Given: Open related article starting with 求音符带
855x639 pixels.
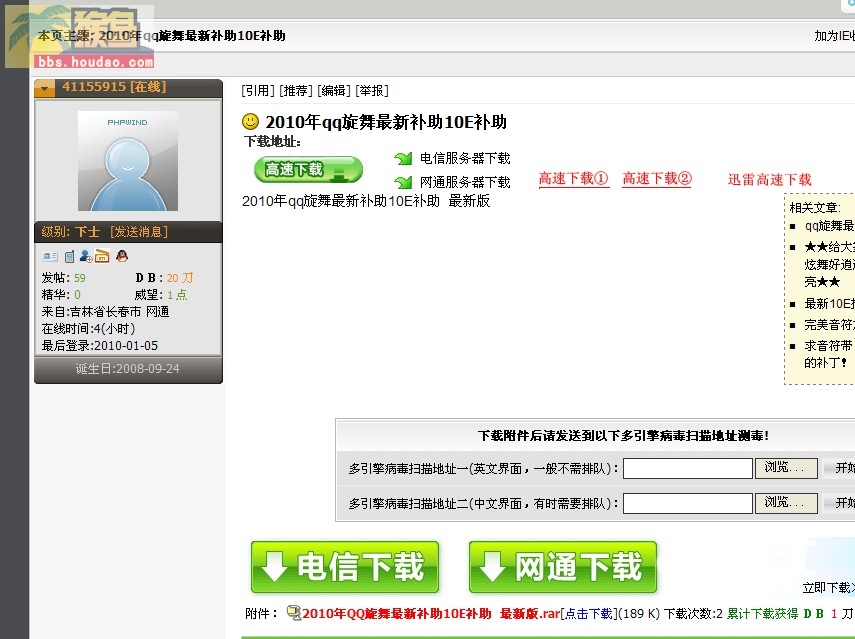Looking at the screenshot, I should (828, 354).
